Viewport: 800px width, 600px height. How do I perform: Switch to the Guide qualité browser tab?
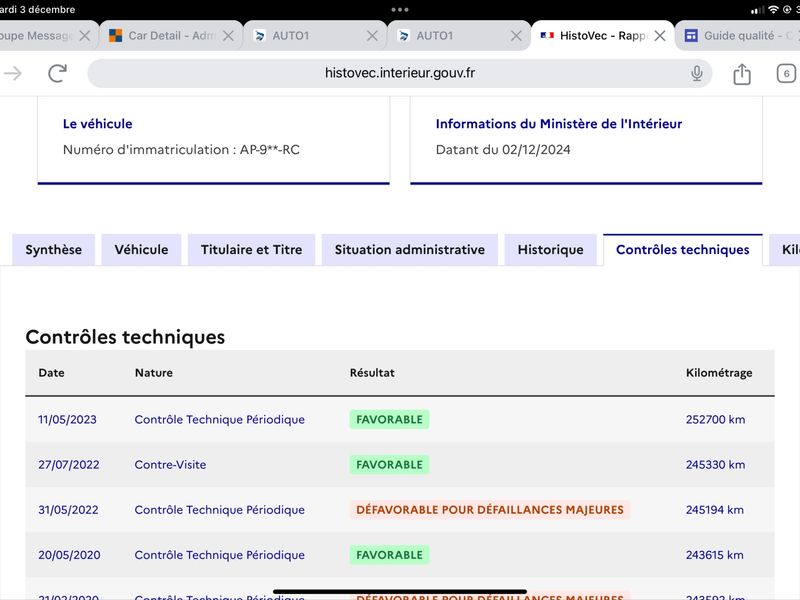click(x=740, y=36)
